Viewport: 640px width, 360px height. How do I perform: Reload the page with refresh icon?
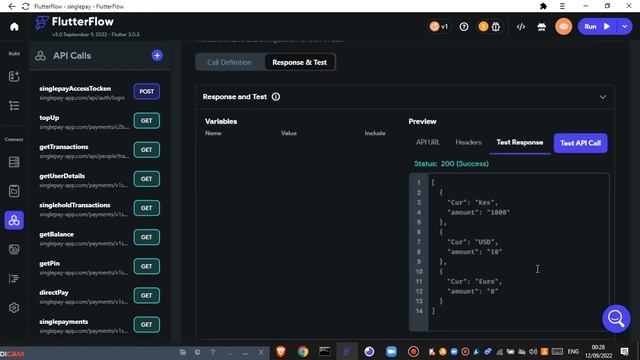(x=26, y=6)
